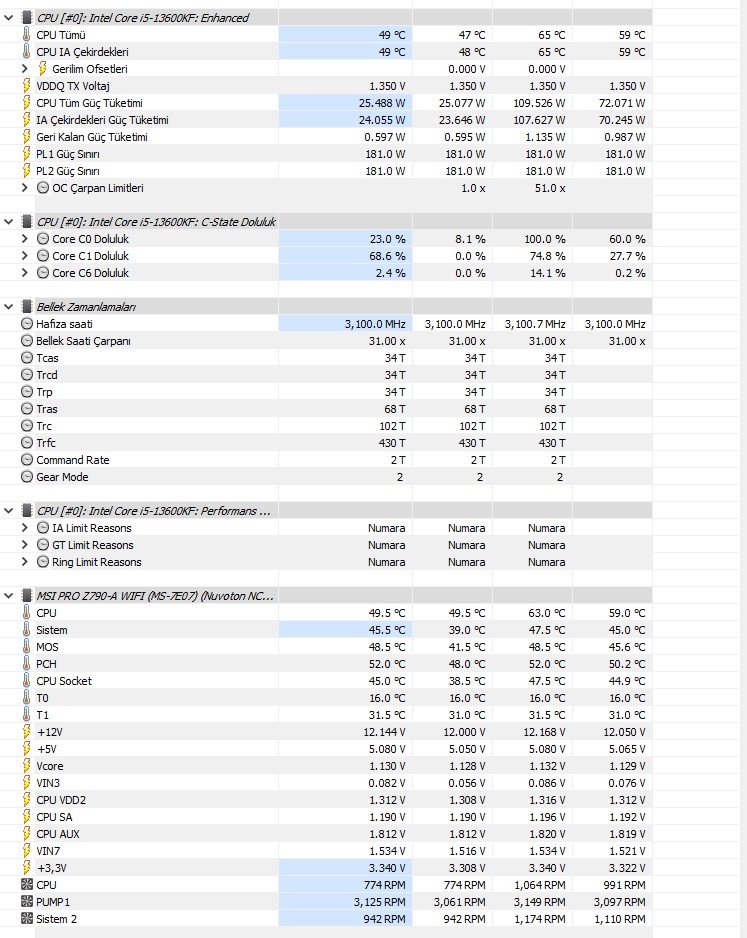Click clock icon beside Tcas

[27, 358]
